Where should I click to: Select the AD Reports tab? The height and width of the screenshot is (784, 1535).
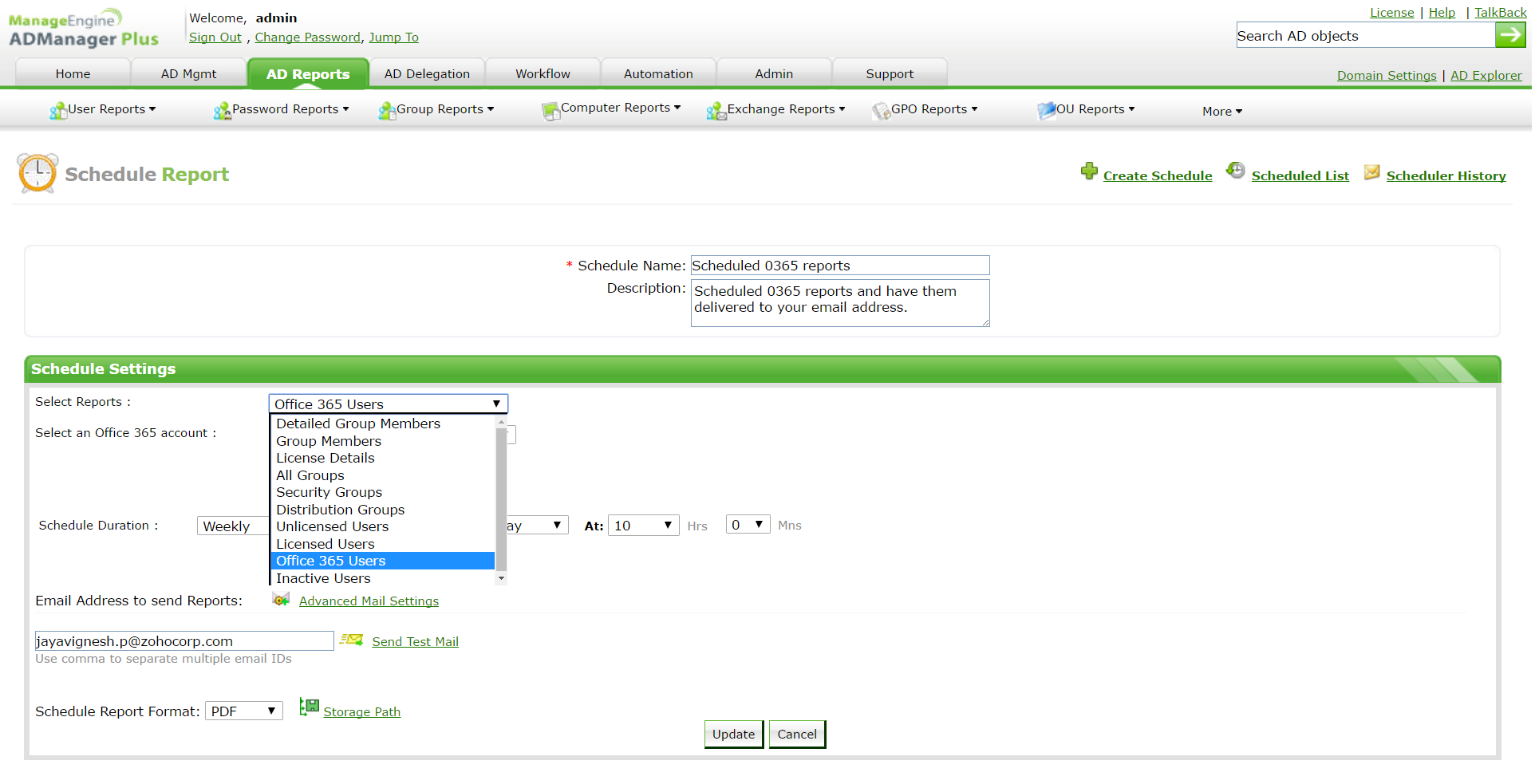point(308,74)
